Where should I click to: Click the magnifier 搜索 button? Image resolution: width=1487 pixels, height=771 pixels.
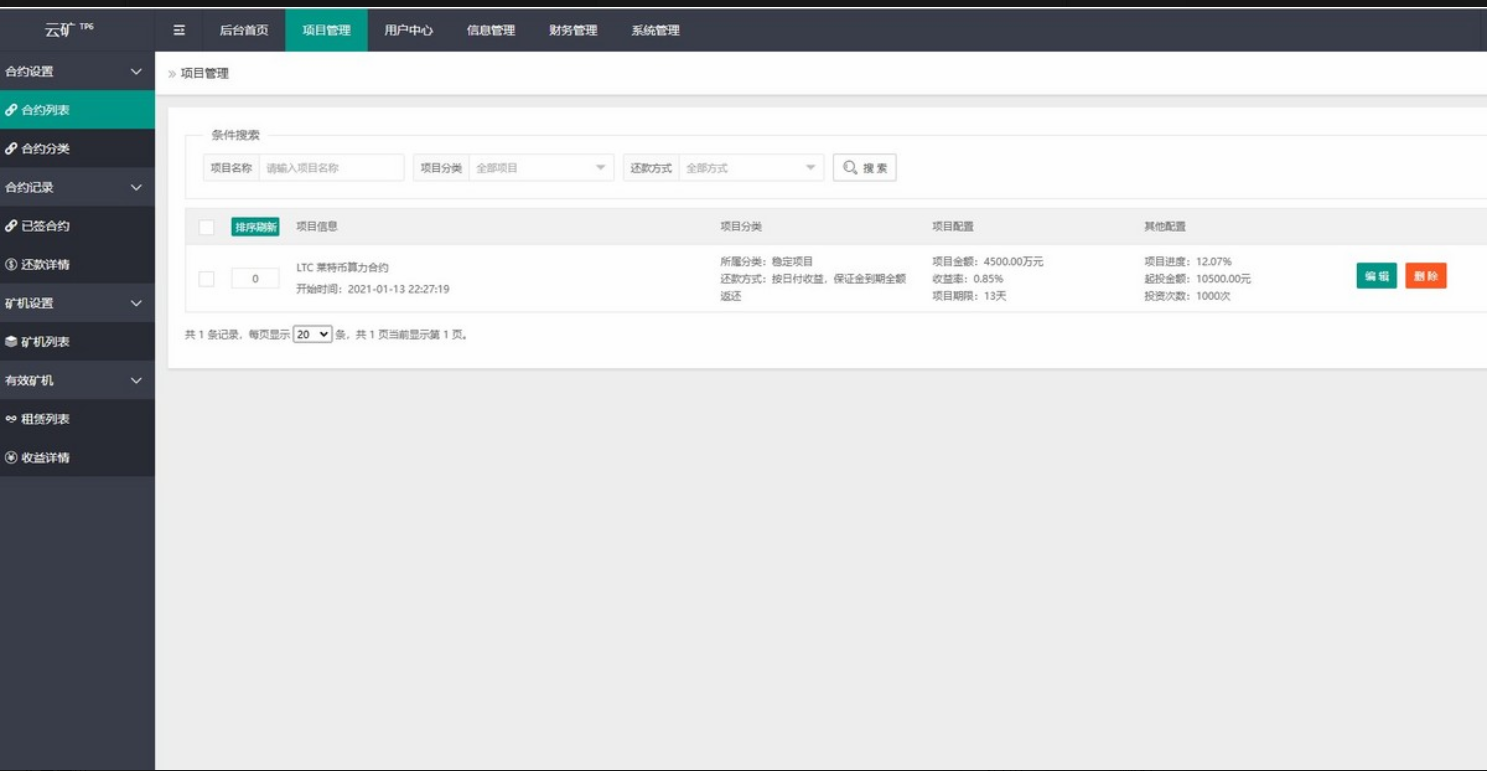[x=862, y=167]
